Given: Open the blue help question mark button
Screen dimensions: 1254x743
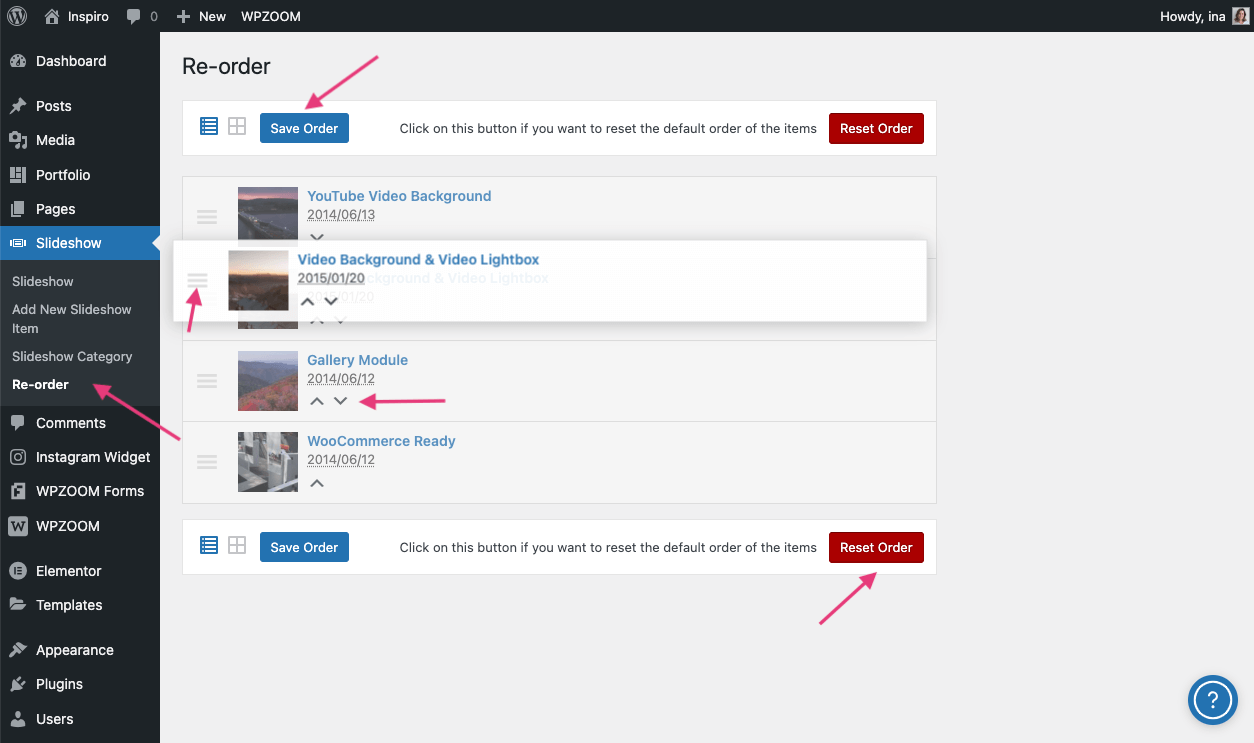Looking at the screenshot, I should coord(1212,699).
